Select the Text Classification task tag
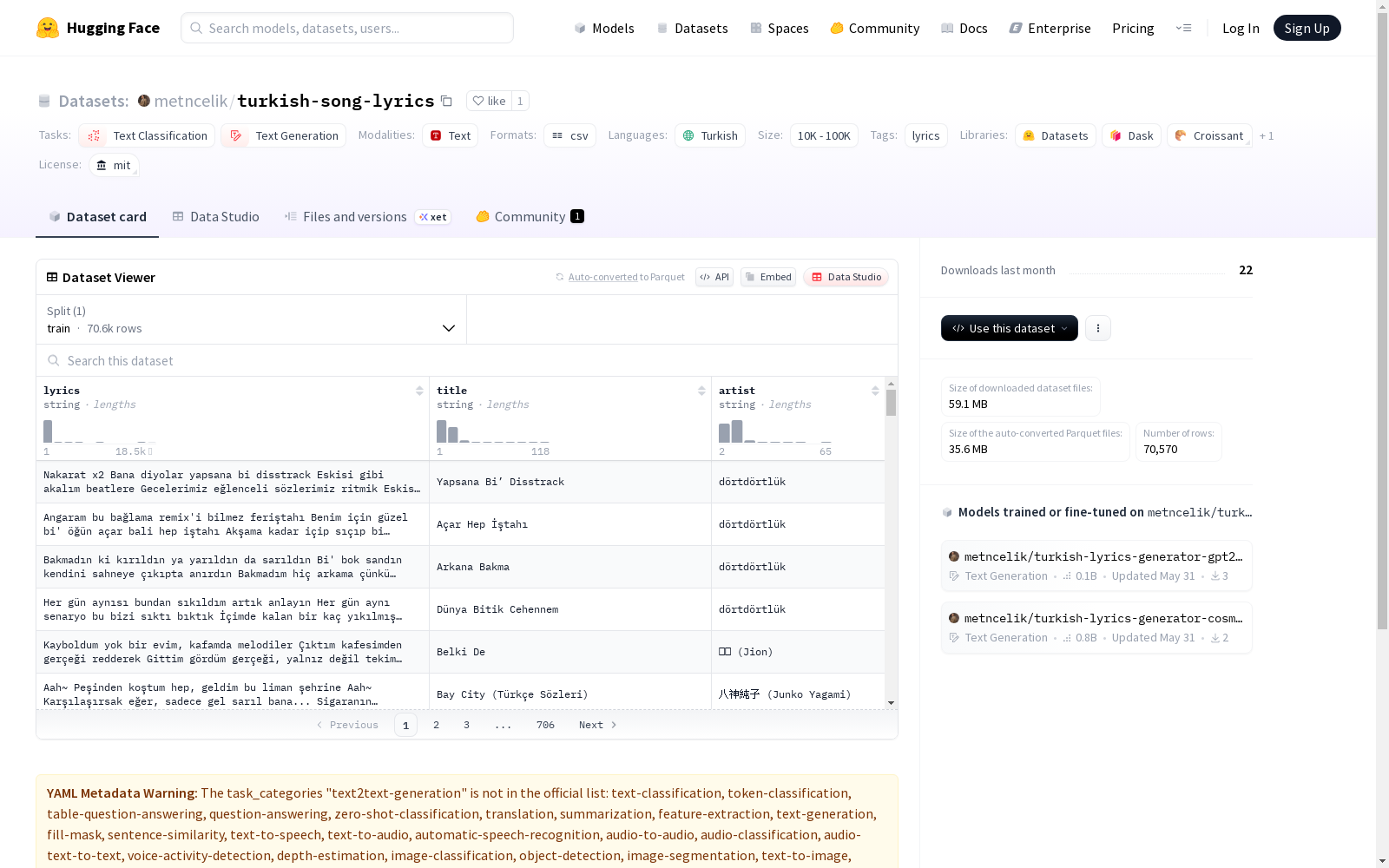The width and height of the screenshot is (1389, 868). tap(147, 135)
